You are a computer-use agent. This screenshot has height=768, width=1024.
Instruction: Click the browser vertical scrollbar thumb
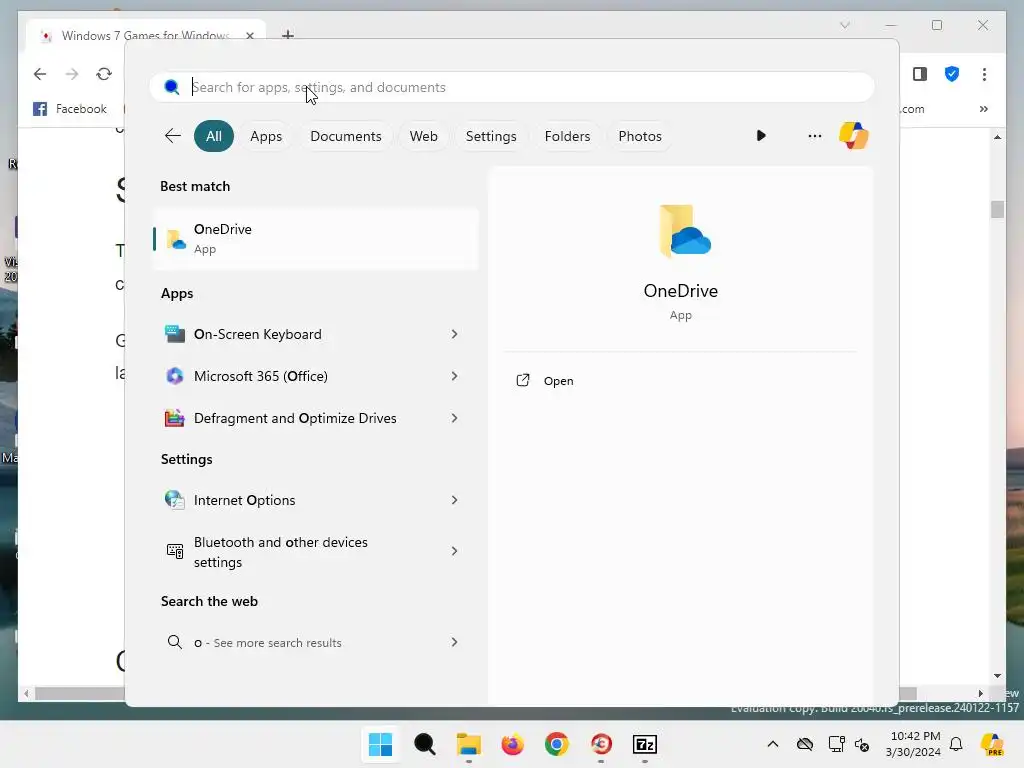click(x=997, y=209)
